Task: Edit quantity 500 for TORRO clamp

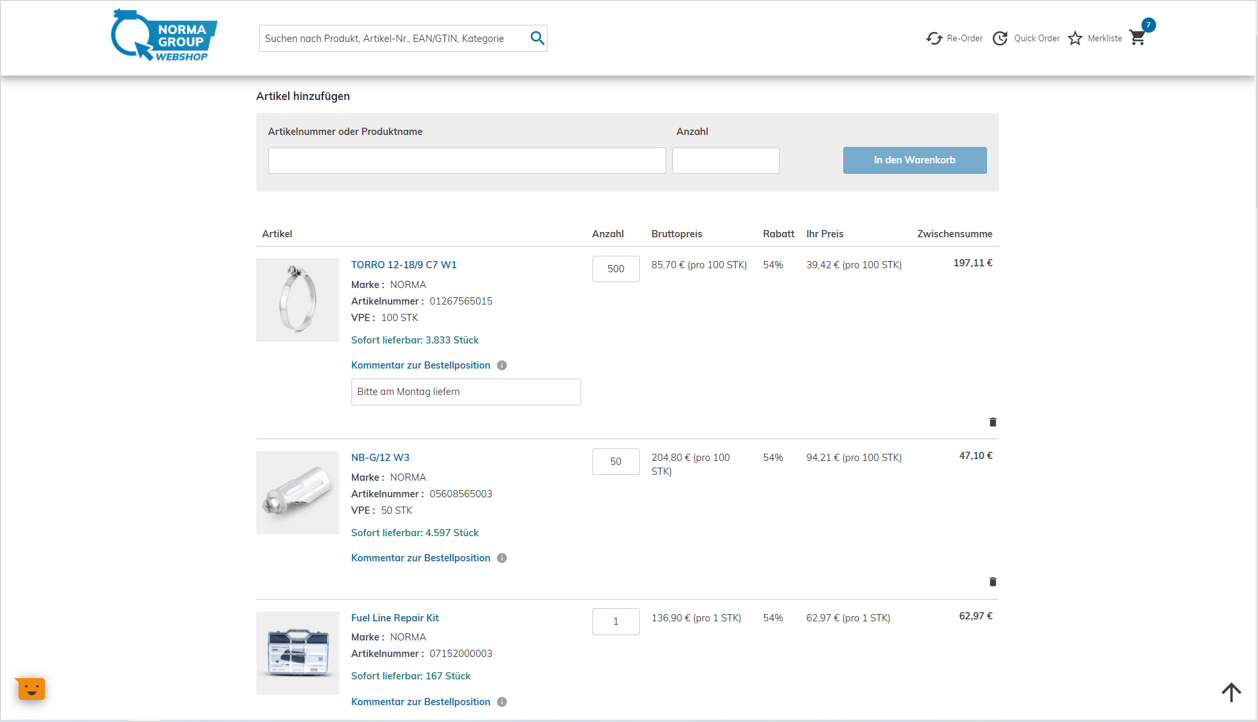Action: pos(616,268)
